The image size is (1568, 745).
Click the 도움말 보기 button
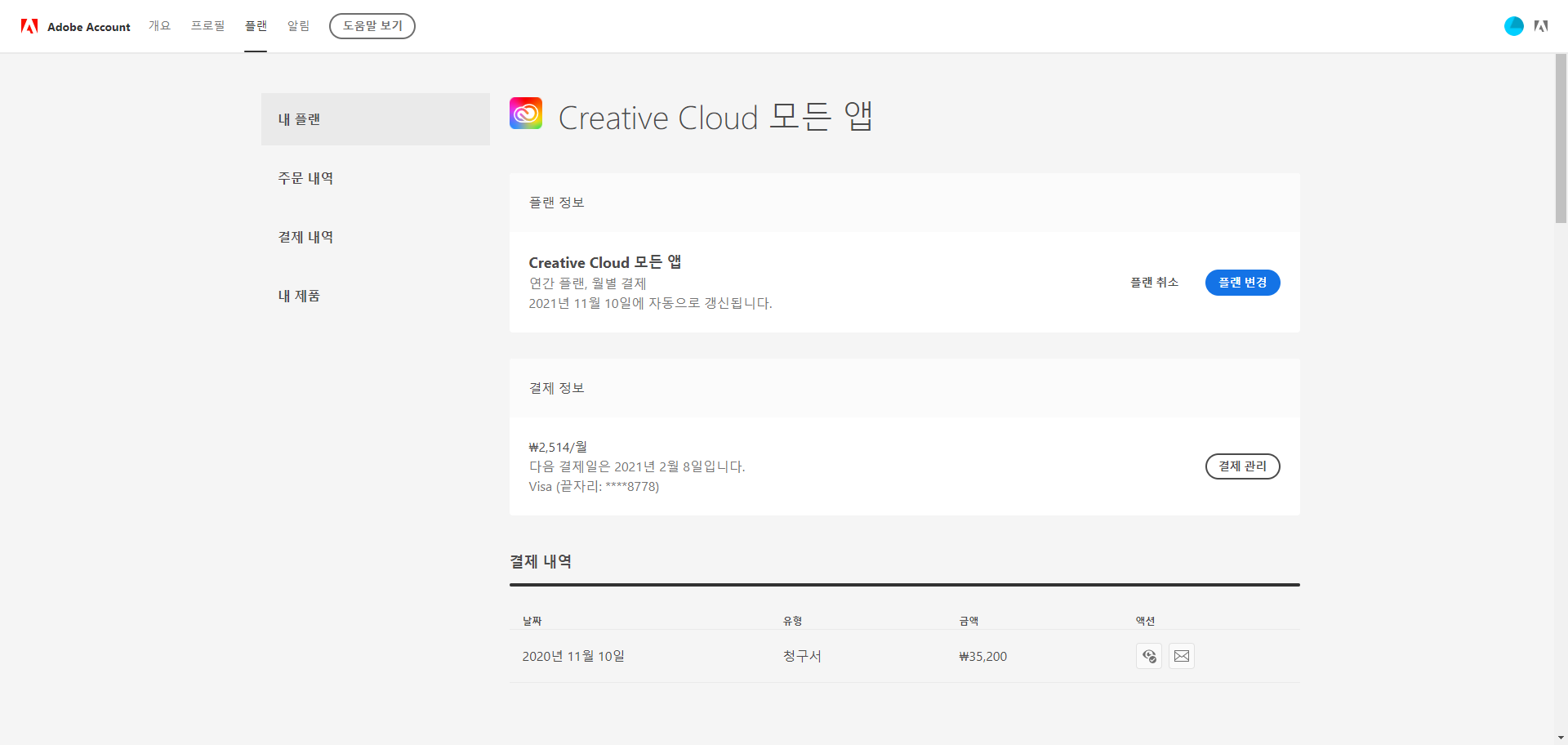[372, 26]
